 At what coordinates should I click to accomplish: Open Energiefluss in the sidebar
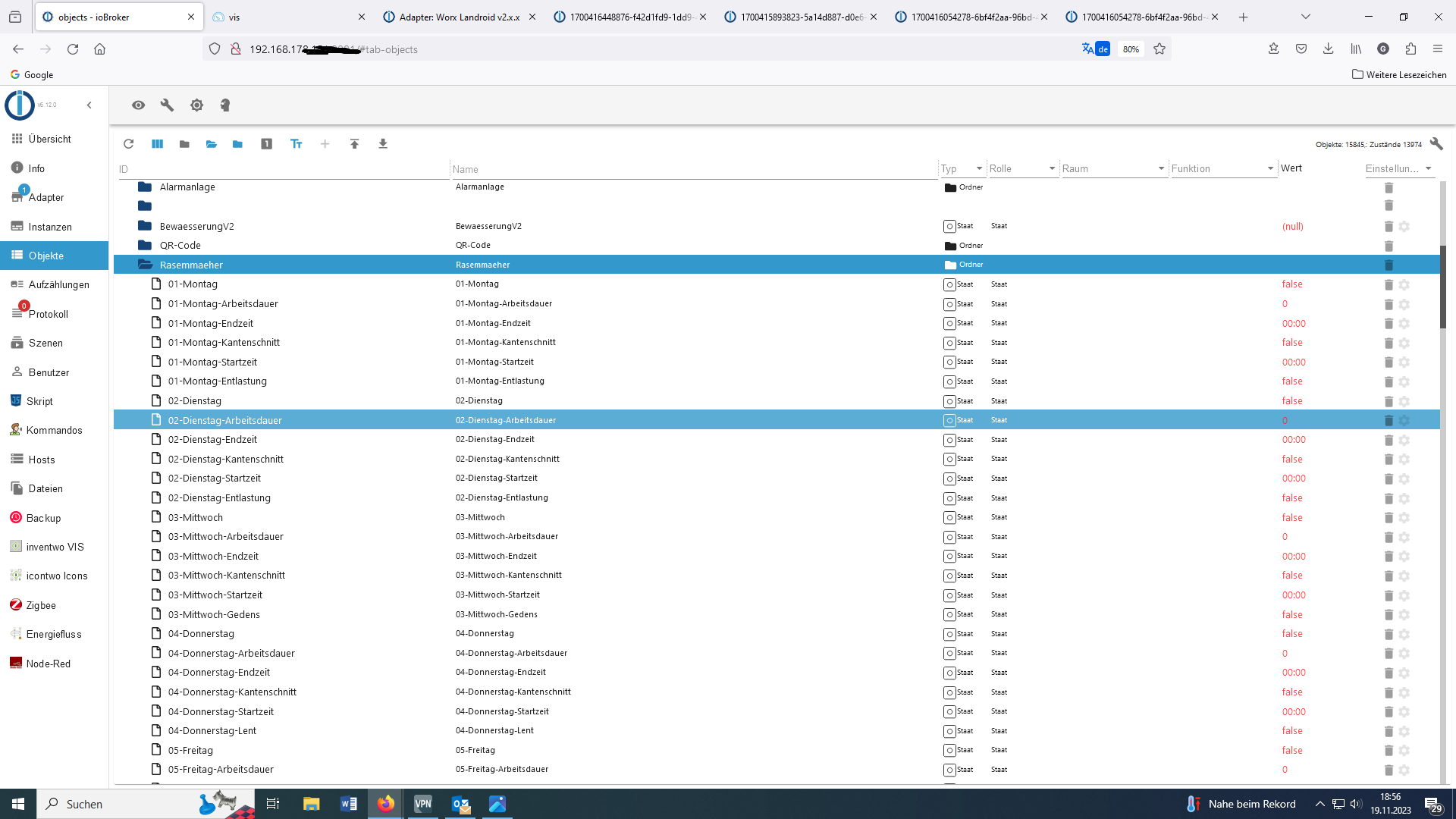point(54,634)
